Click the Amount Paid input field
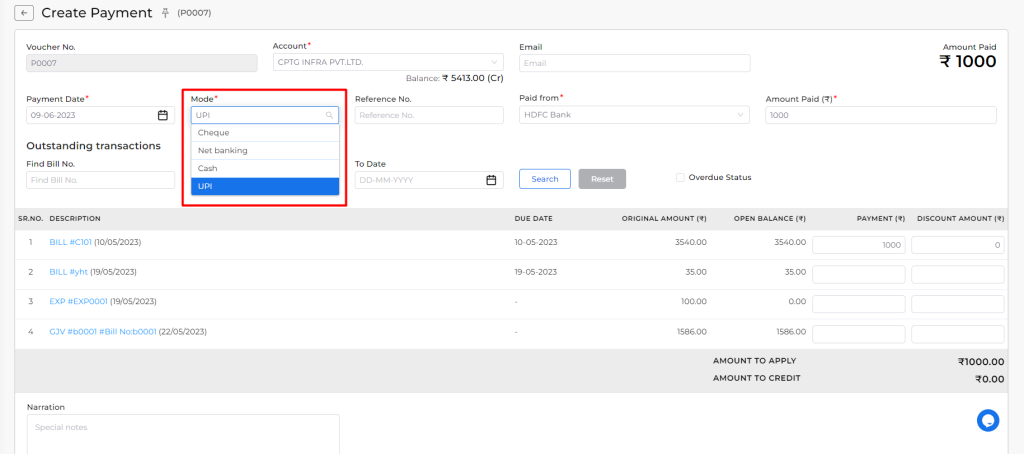The image size is (1024, 454). [881, 115]
